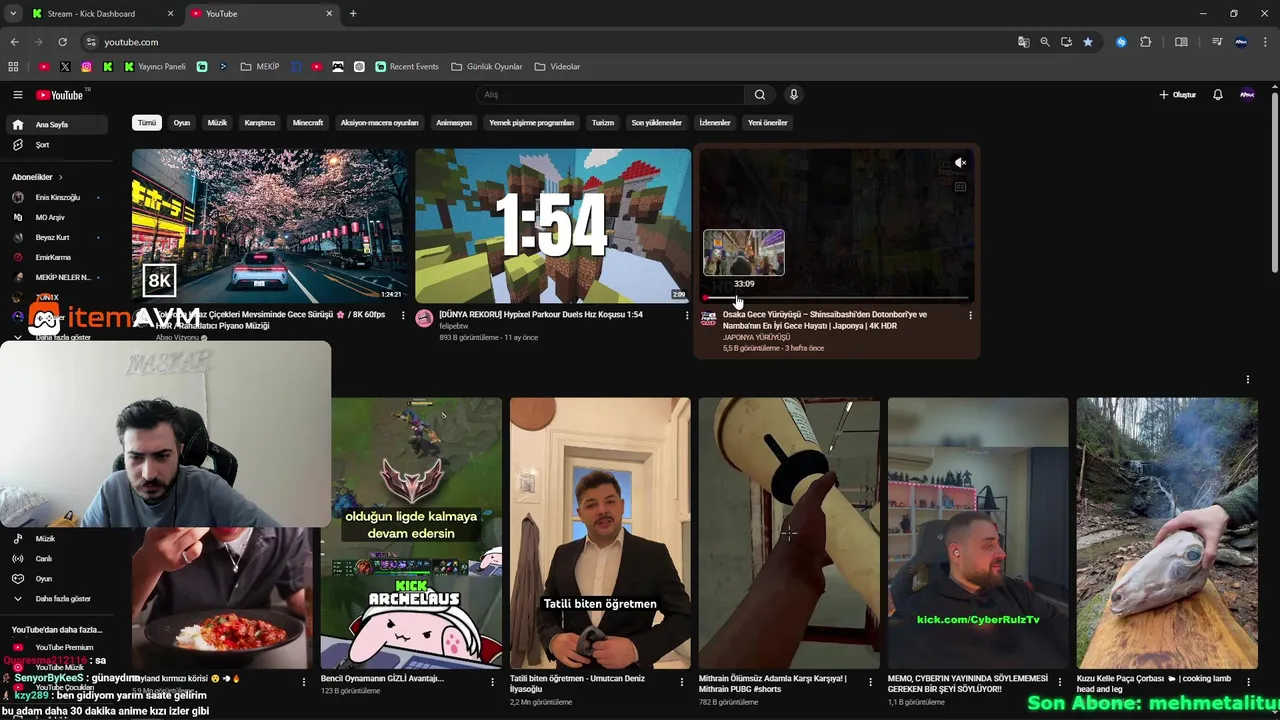Open the media control icon in Chrome toolbar

1217,42
